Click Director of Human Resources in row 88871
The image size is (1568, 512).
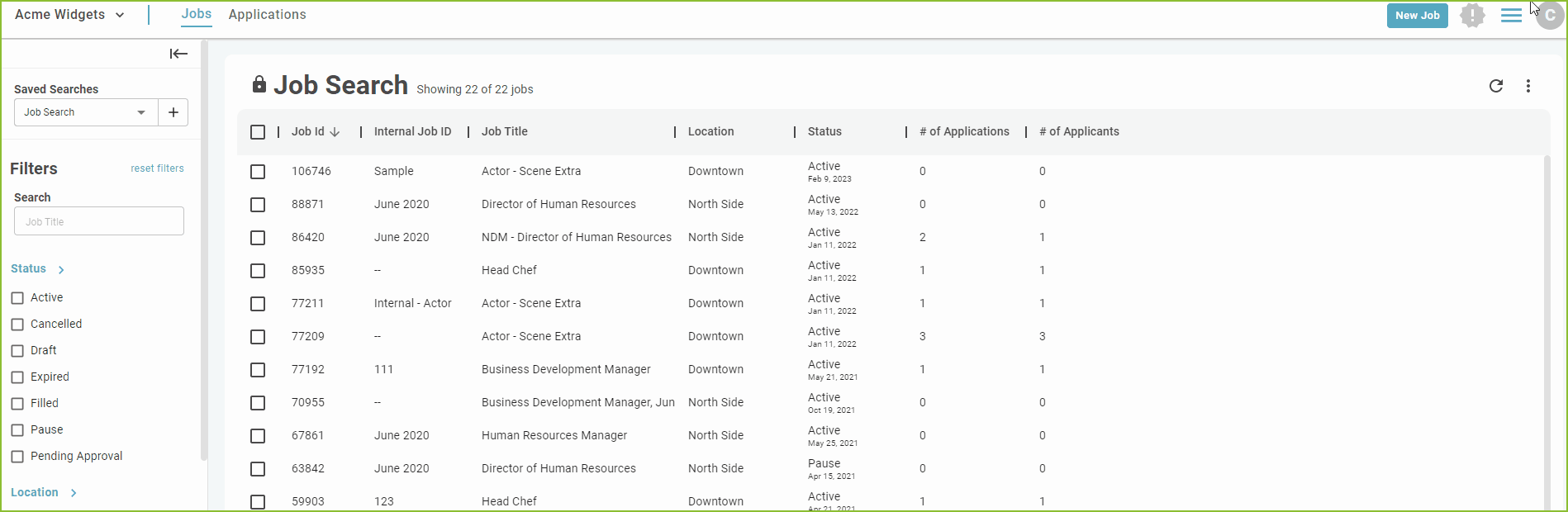point(558,204)
